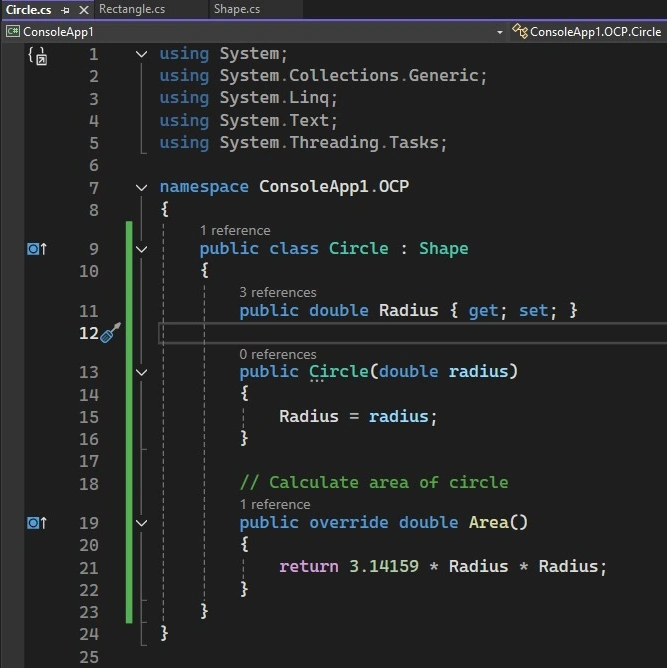Click the comment 'Calculate area of circle'
This screenshot has height=668, width=667.
[374, 482]
